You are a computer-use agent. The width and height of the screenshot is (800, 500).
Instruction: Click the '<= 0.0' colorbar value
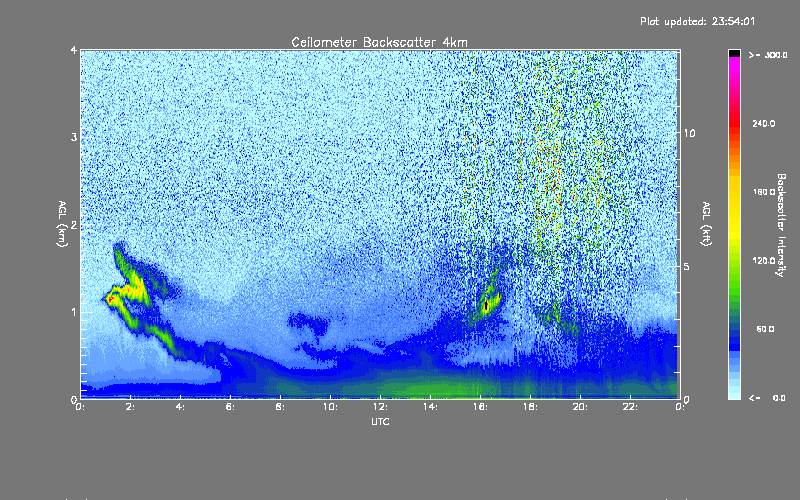pyautogui.click(x=767, y=398)
